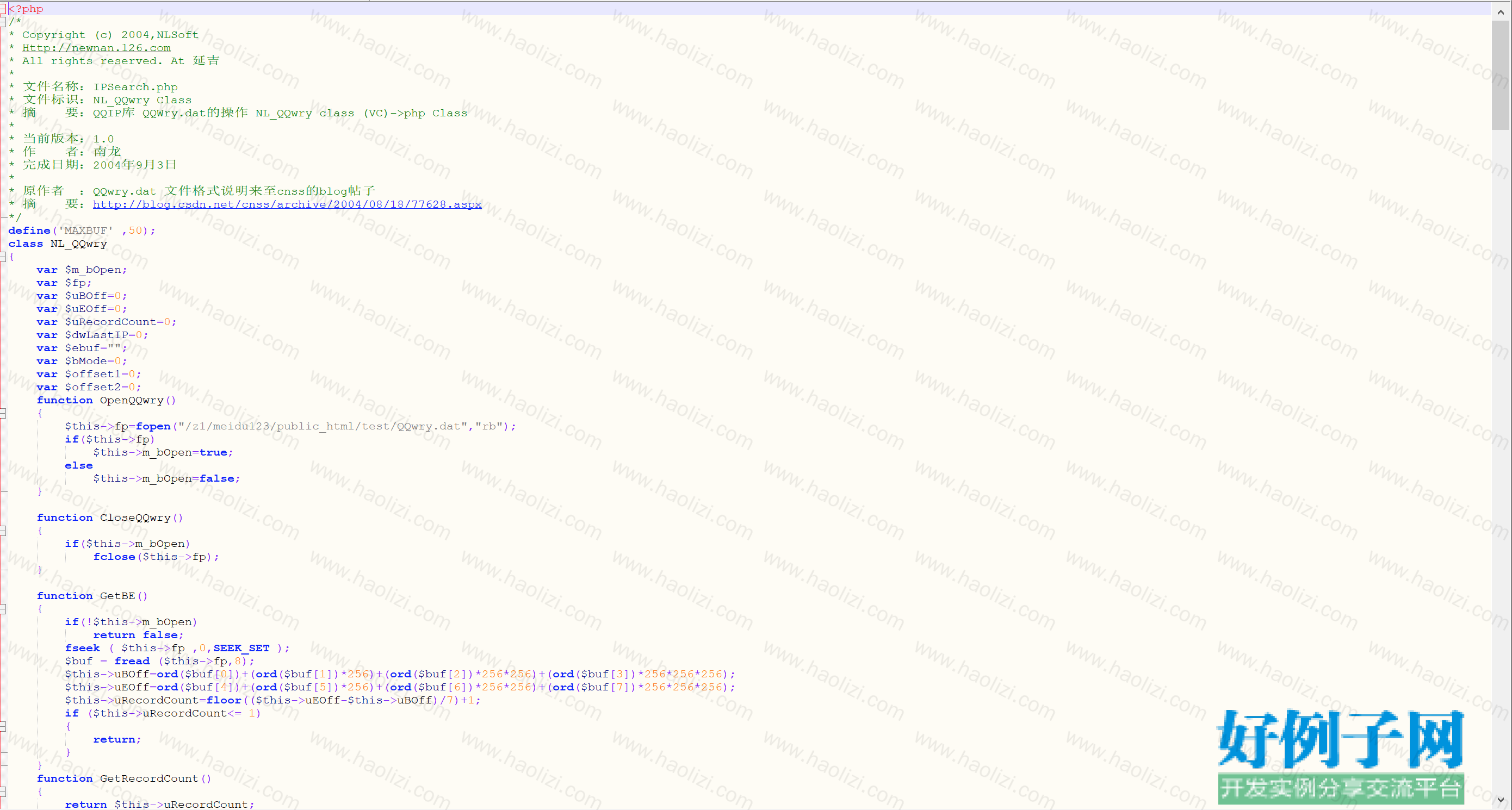Place cursor on the <?php opening tag
This screenshot has height=810, width=1512.
tap(26, 9)
